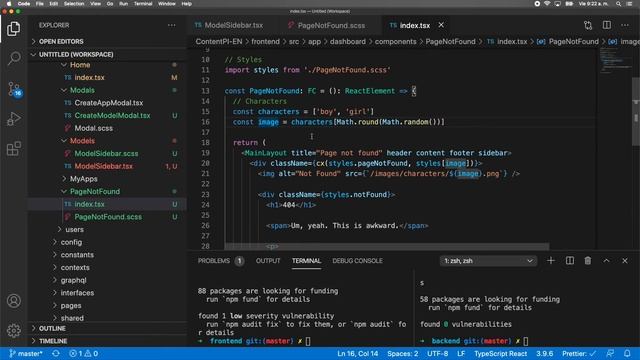Viewport: 640px width, 360px height.
Task: Open macOS Spotlight search icon
Action: [619, 4]
